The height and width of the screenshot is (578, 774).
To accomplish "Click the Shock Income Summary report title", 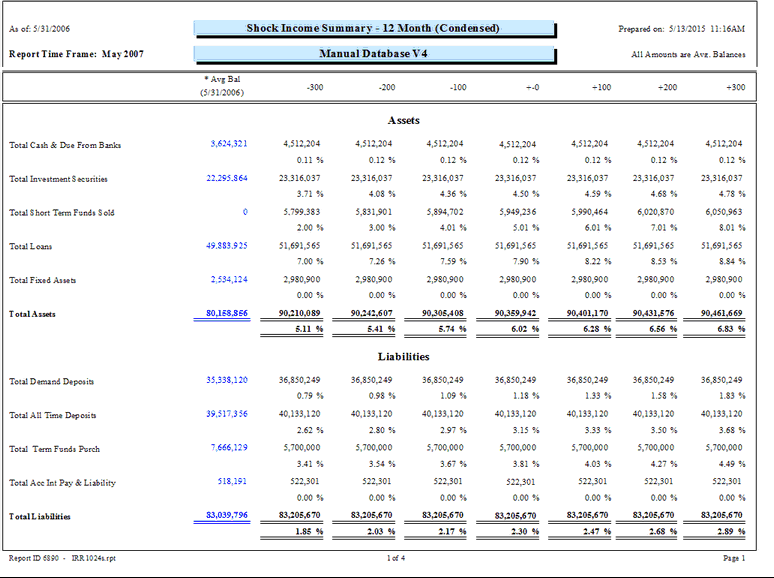I will pos(372,28).
